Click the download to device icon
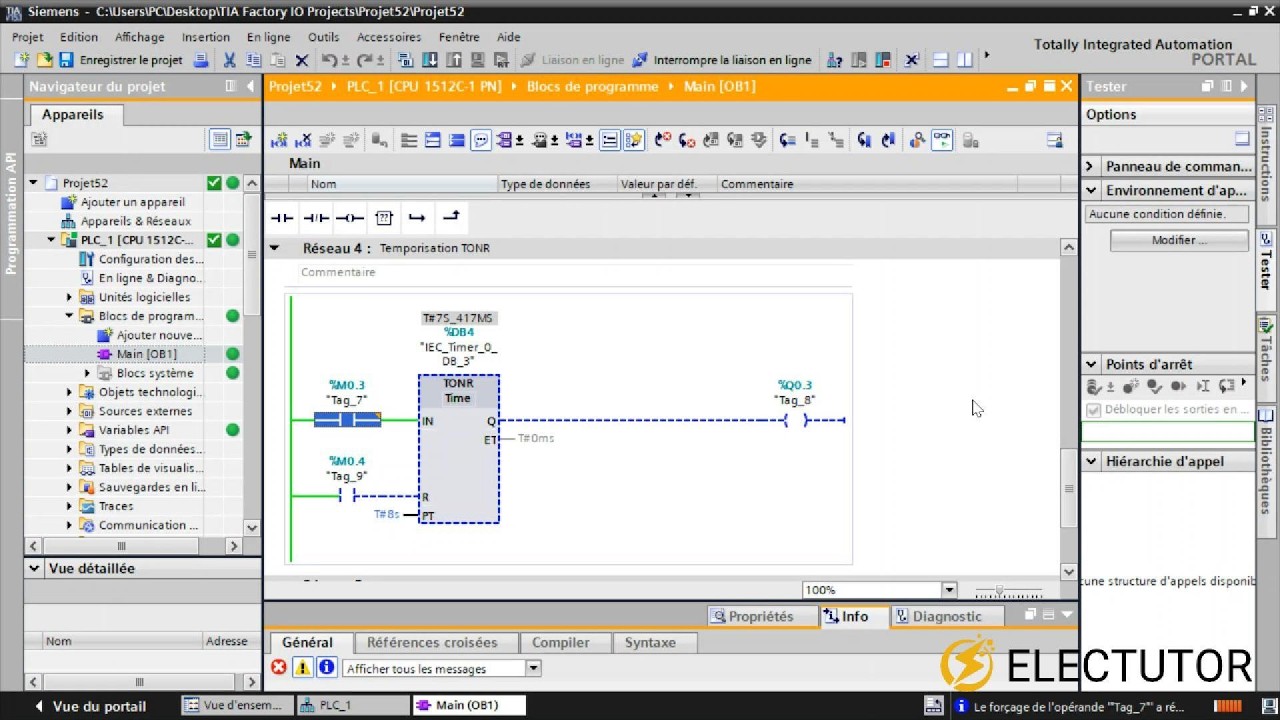Viewport: 1280px width, 720px height. click(430, 60)
